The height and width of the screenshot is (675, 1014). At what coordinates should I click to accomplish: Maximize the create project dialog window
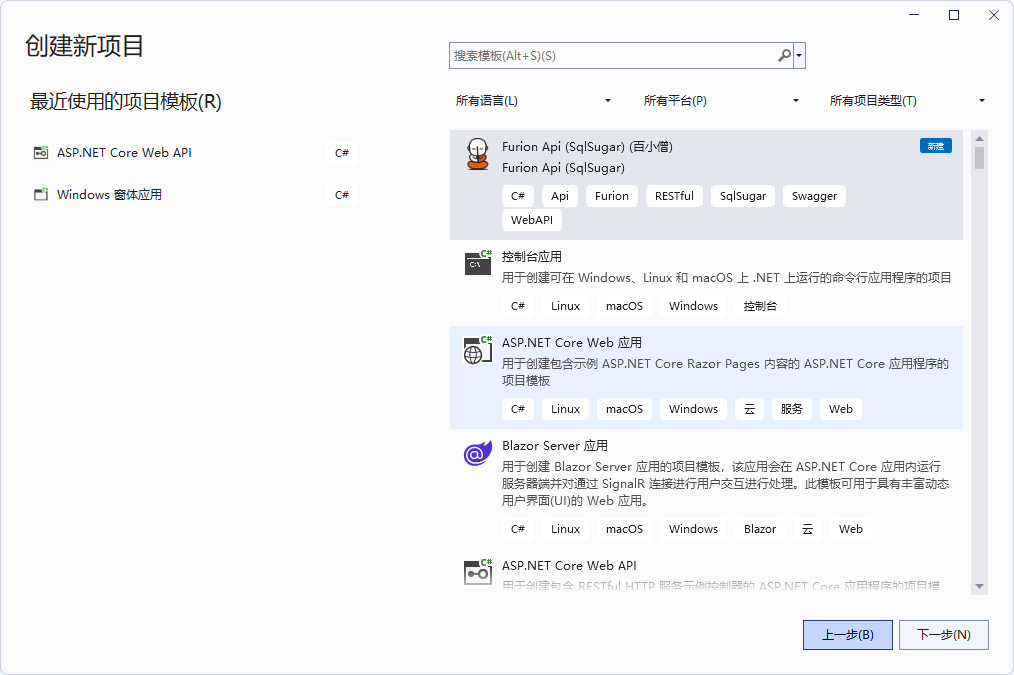(954, 15)
